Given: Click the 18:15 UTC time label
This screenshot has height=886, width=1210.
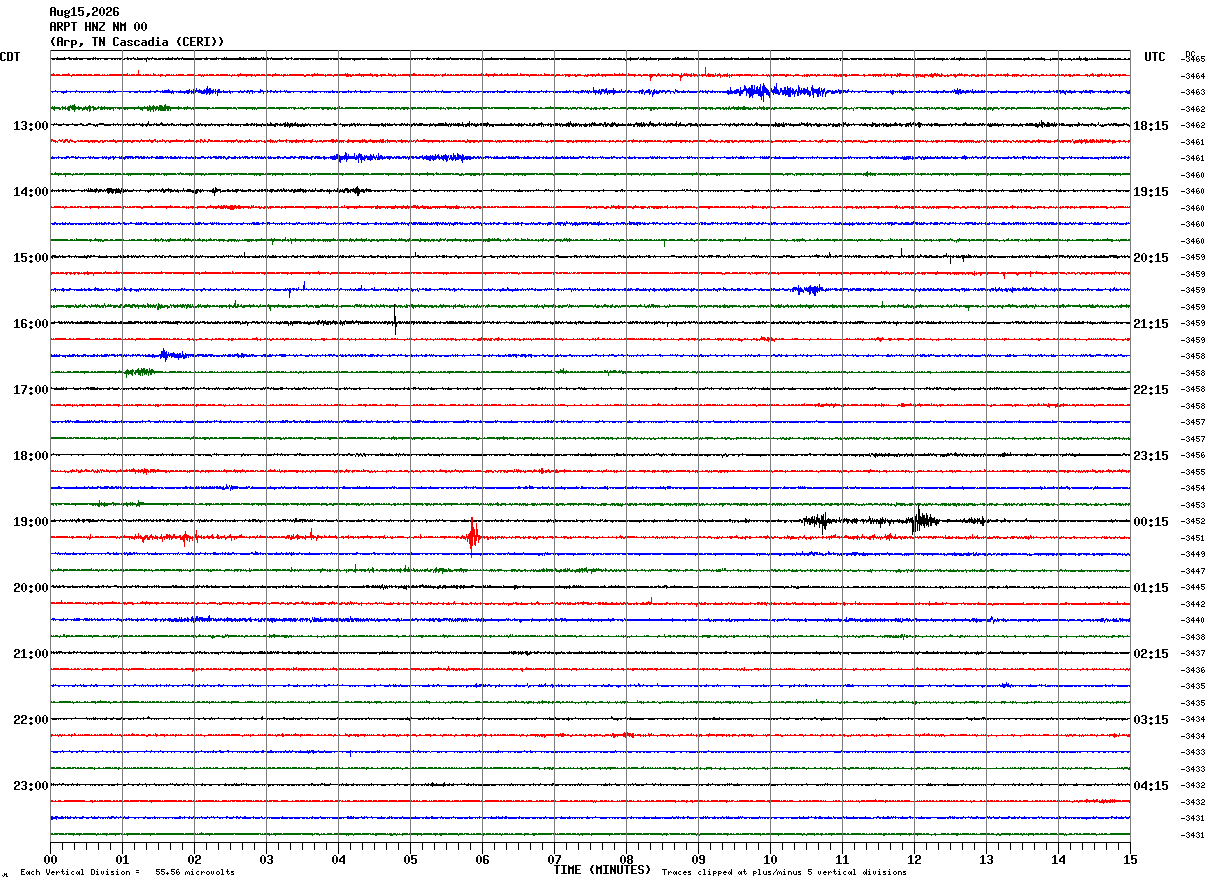Looking at the screenshot, I should (x=1151, y=125).
